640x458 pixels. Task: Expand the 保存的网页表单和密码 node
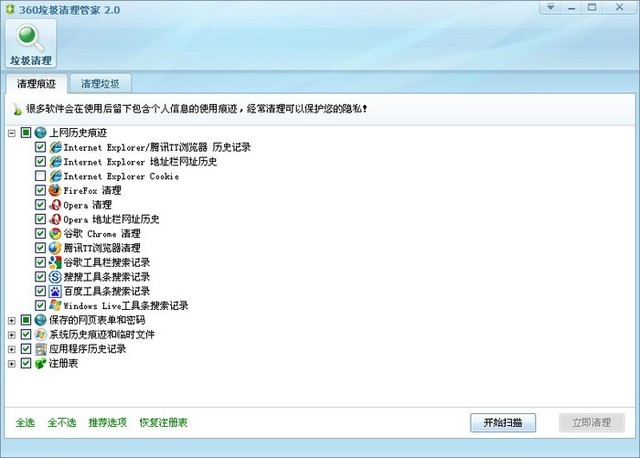pos(12,320)
